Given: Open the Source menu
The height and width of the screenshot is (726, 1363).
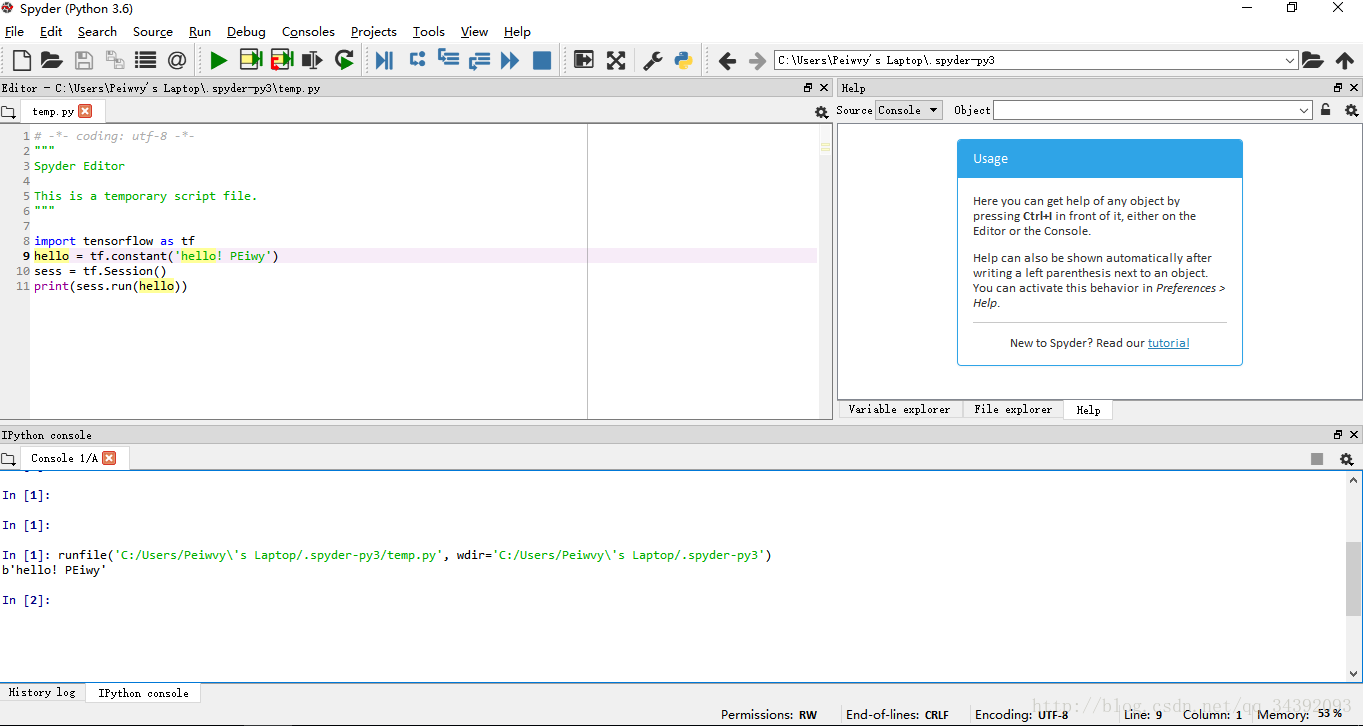Looking at the screenshot, I should click(x=153, y=32).
